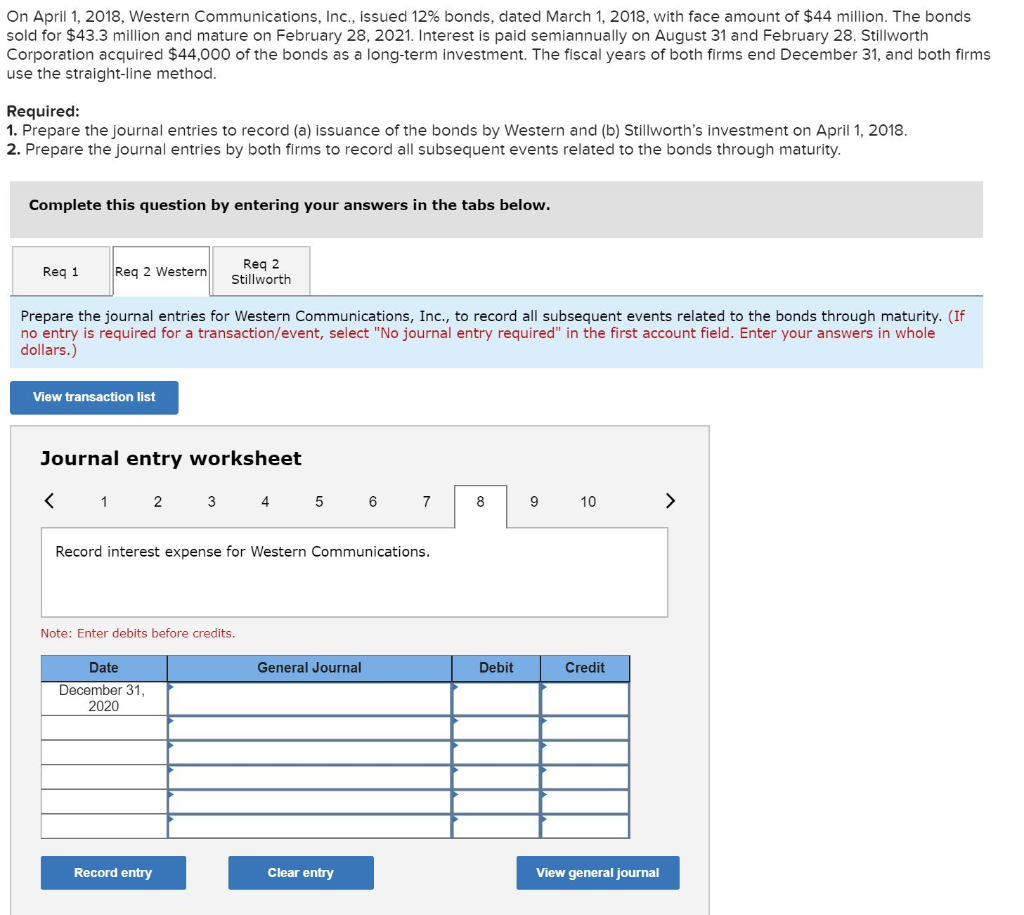This screenshot has width=1024, height=915.
Task: Go to next journal entry with right chevron
Action: (670, 501)
